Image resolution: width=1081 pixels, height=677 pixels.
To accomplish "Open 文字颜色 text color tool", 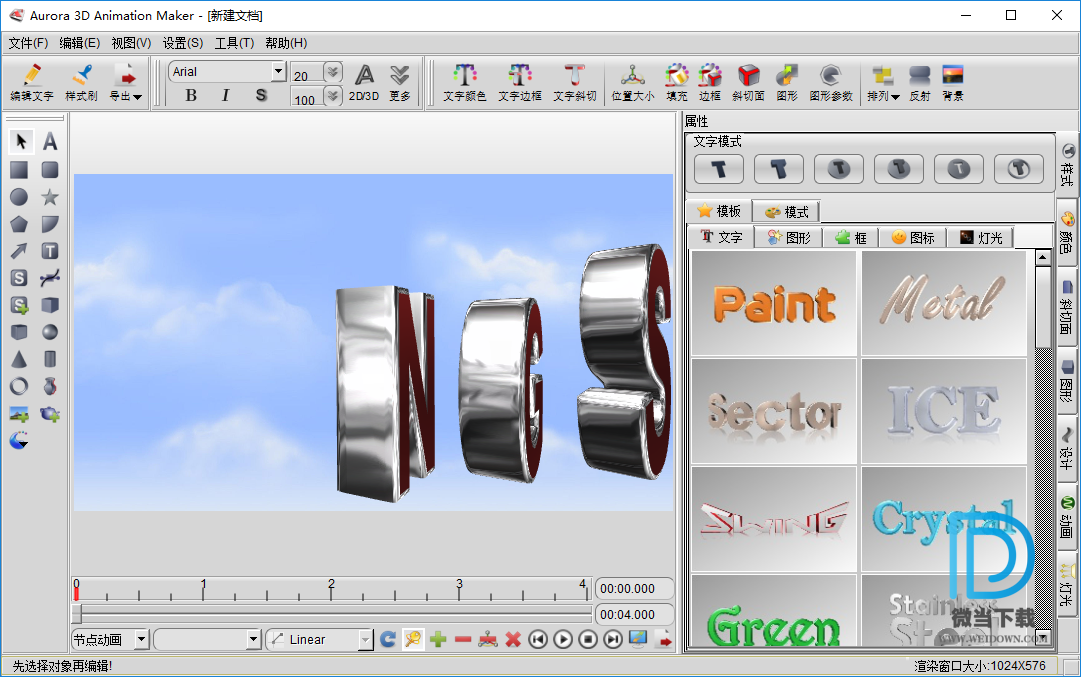I will click(x=465, y=82).
